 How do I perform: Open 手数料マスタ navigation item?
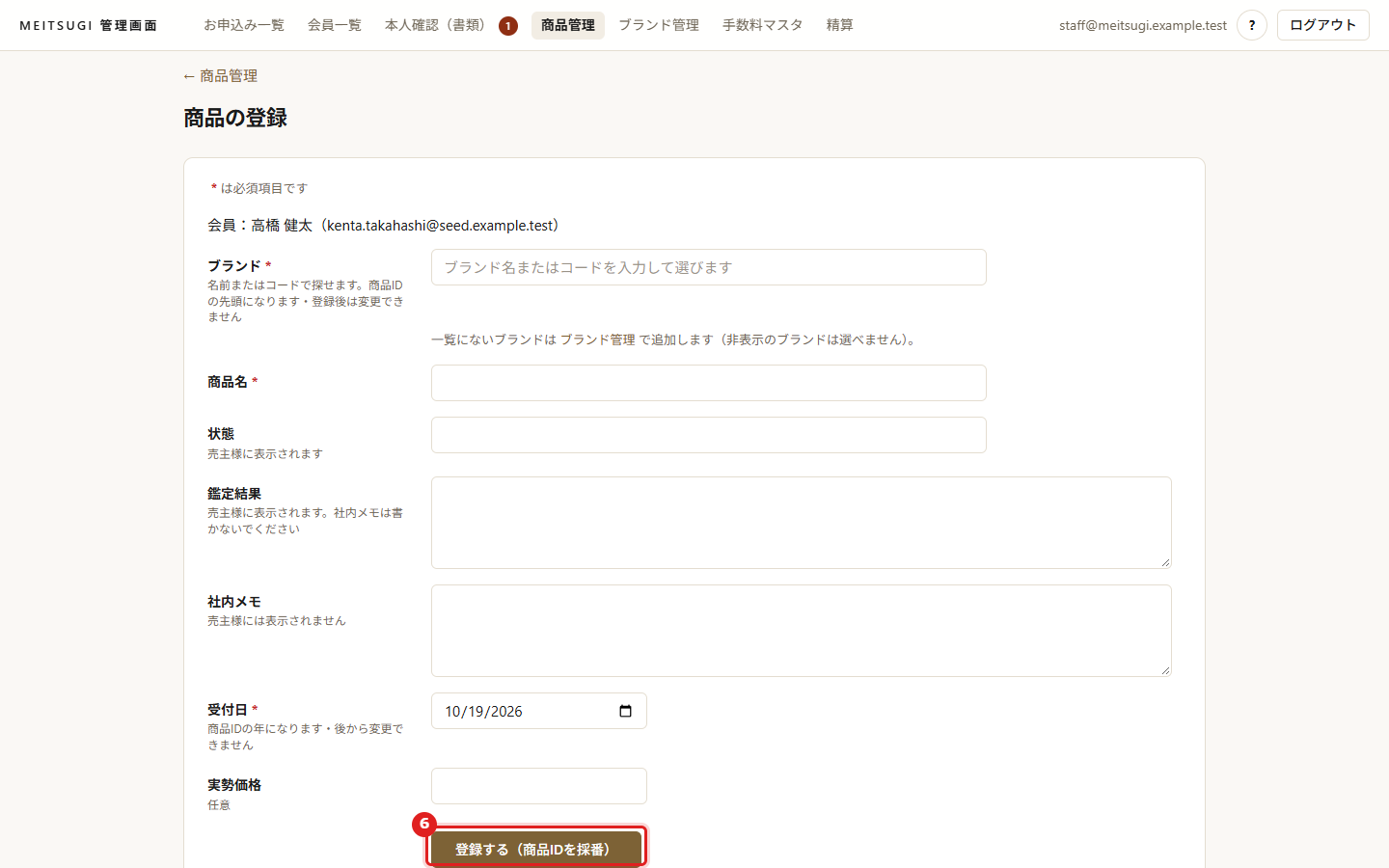pos(763,25)
